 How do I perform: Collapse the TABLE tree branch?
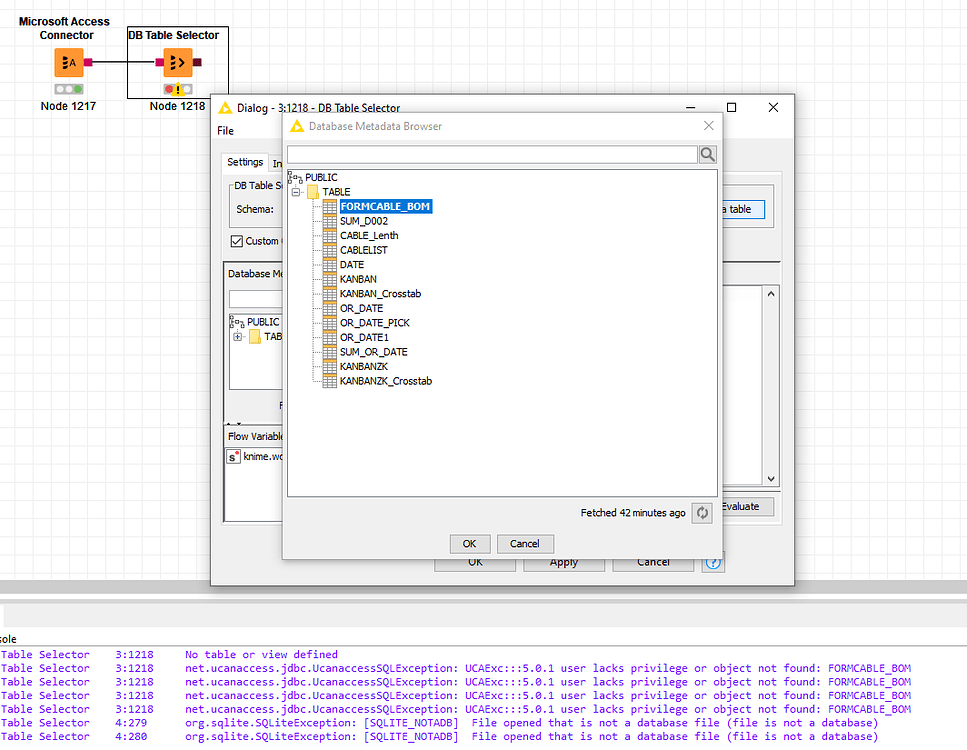click(x=296, y=191)
